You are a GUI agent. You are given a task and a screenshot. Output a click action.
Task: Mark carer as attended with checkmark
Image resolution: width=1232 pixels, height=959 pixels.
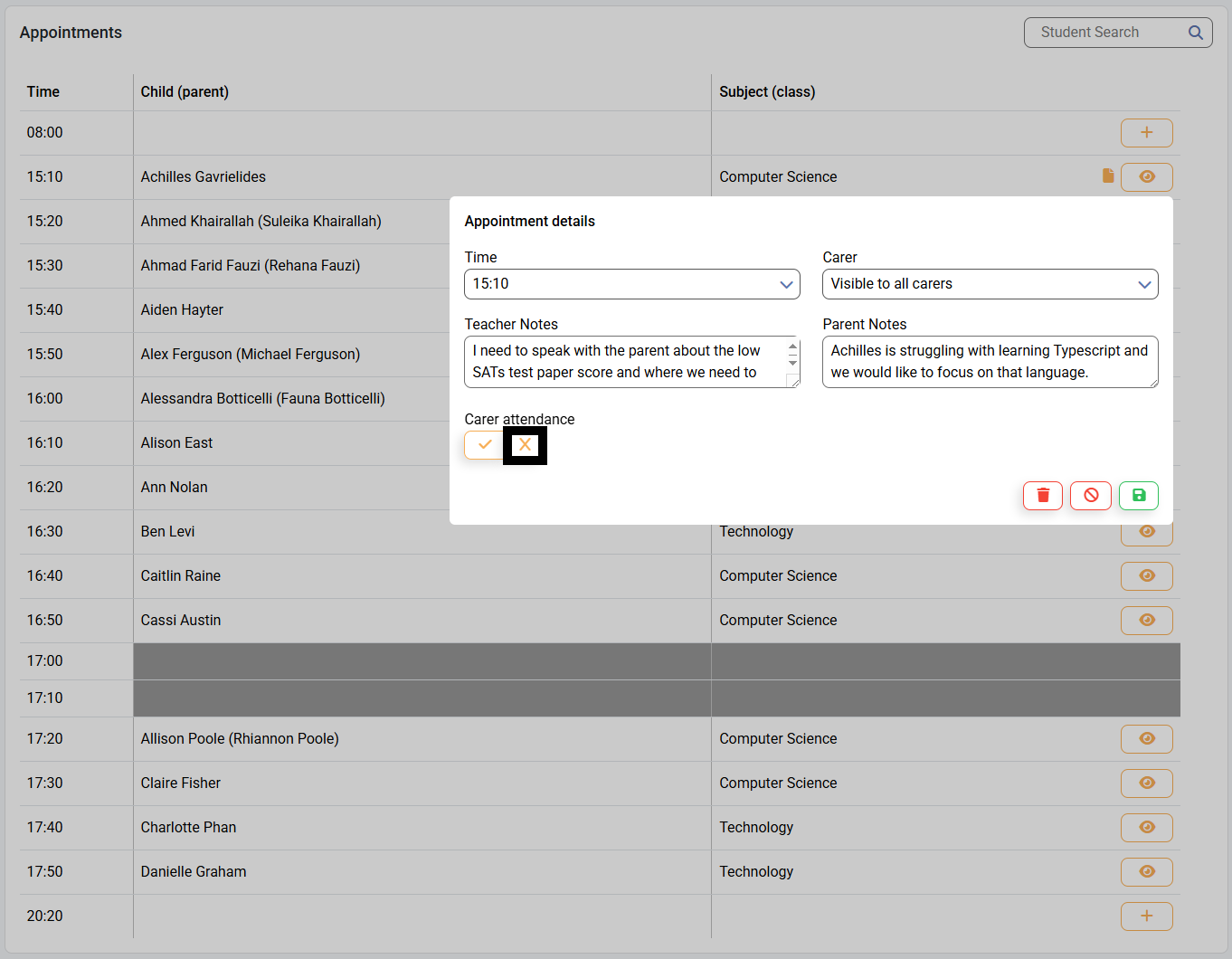[x=485, y=444]
